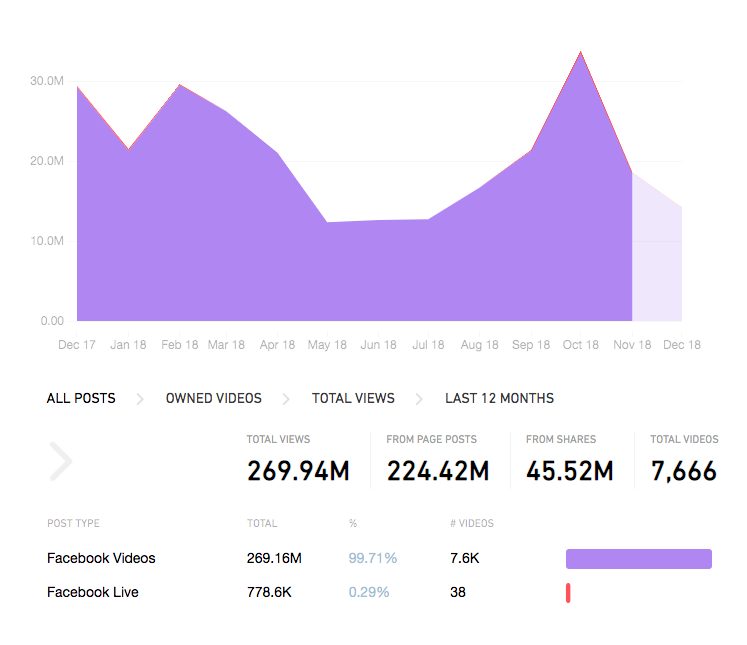Click the 38 videos count
This screenshot has width=747, height=645.
(458, 592)
